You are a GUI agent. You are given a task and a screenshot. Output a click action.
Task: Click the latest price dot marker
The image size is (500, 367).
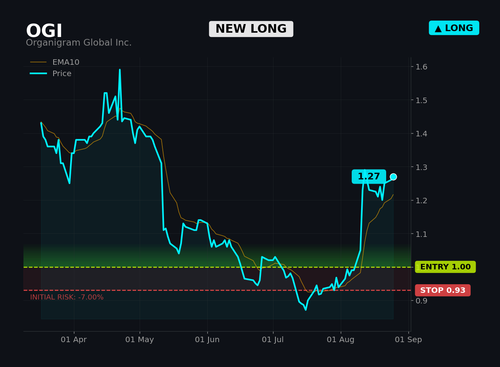393,177
